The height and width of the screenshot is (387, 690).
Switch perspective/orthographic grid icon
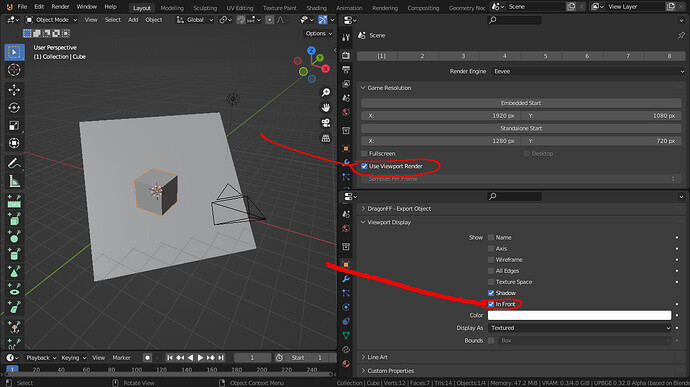click(x=326, y=138)
